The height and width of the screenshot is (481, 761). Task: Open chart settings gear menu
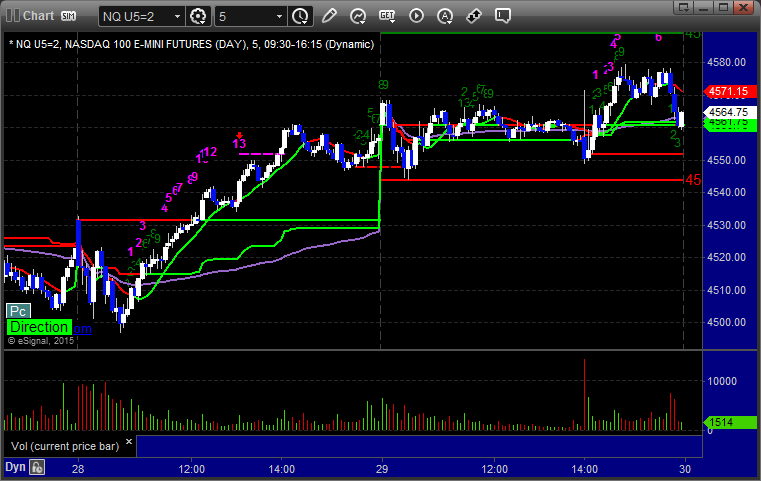point(198,16)
